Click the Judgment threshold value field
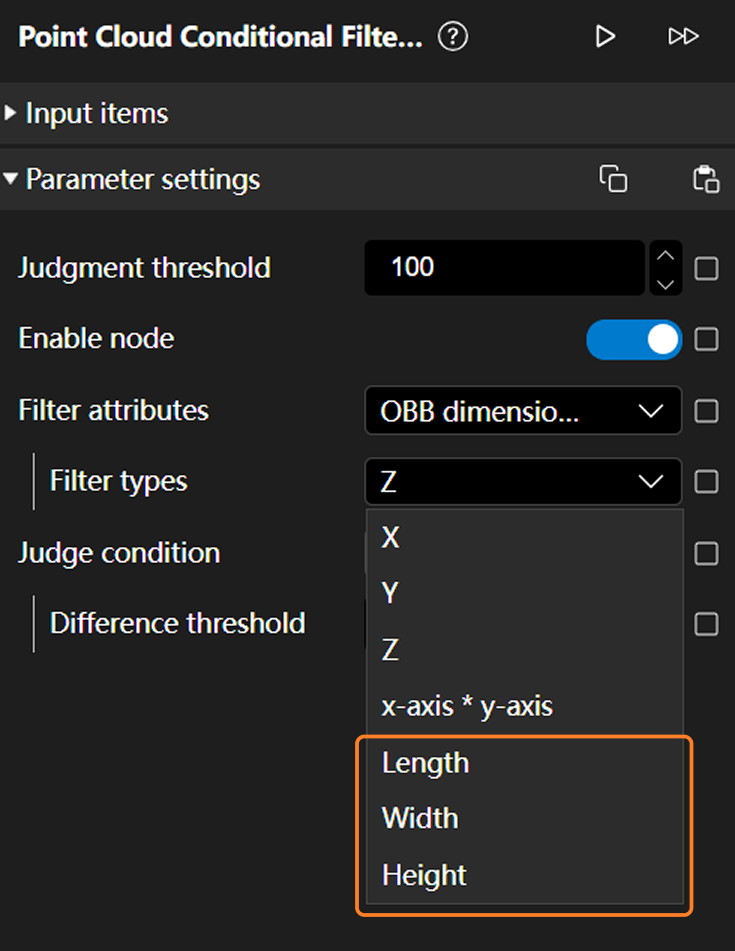The image size is (735, 951). pyautogui.click(x=504, y=268)
